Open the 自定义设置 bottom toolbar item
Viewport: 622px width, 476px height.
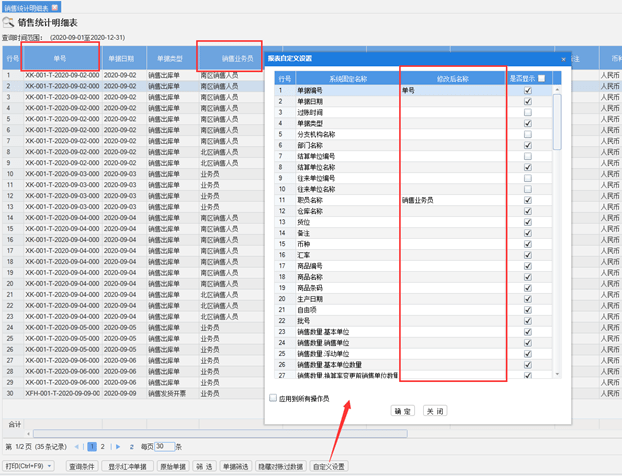pyautogui.click(x=329, y=466)
